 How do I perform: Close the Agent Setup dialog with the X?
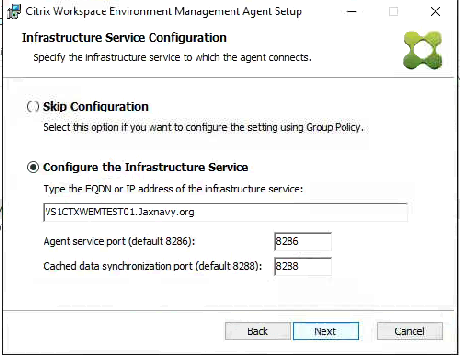[x=435, y=12]
